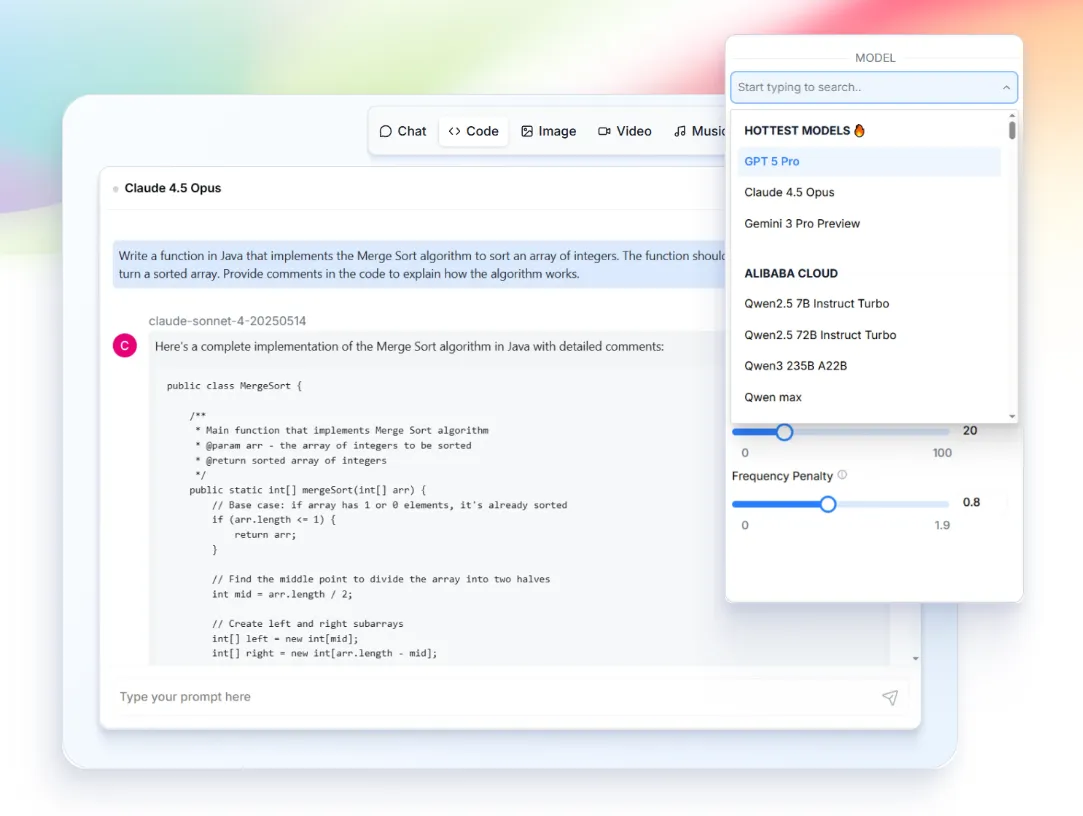Viewport: 1083px width, 816px height.
Task: Collapse the model search dropdown chevron
Action: [1006, 88]
